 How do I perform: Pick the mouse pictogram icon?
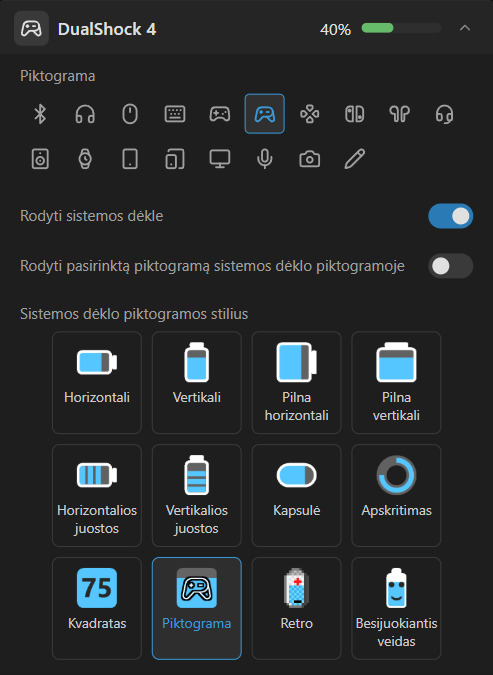pos(130,114)
